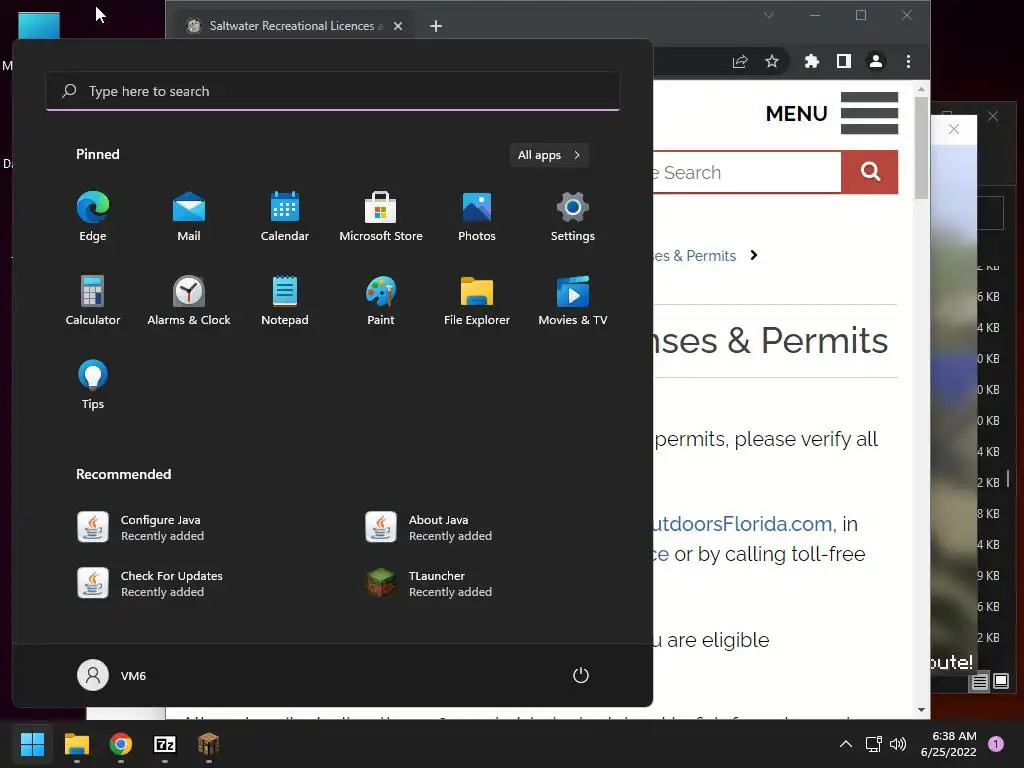Open Microsoft Store
Image resolution: width=1024 pixels, height=768 pixels.
(x=381, y=217)
